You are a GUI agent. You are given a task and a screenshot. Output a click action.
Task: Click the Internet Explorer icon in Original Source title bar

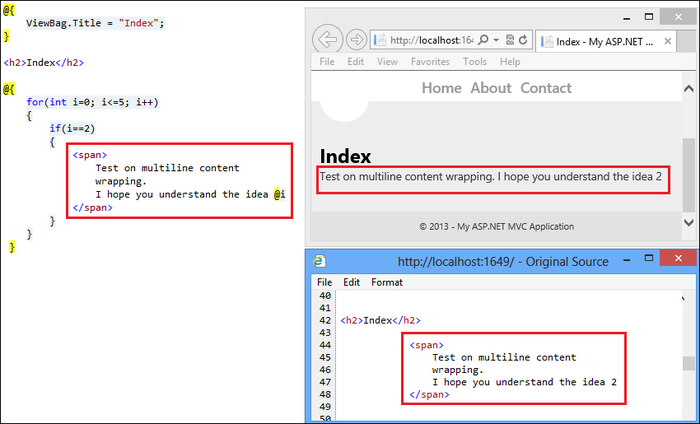point(320,261)
